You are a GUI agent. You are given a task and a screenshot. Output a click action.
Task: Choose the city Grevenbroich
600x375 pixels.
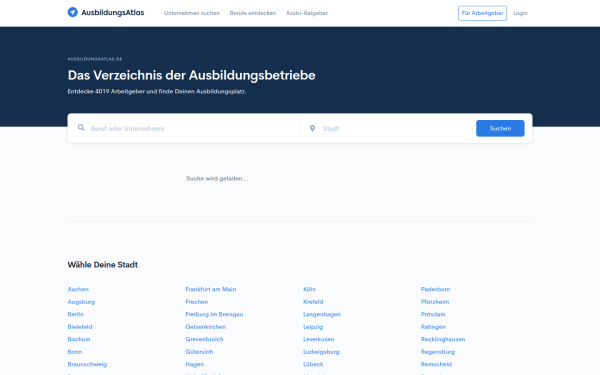pos(204,339)
